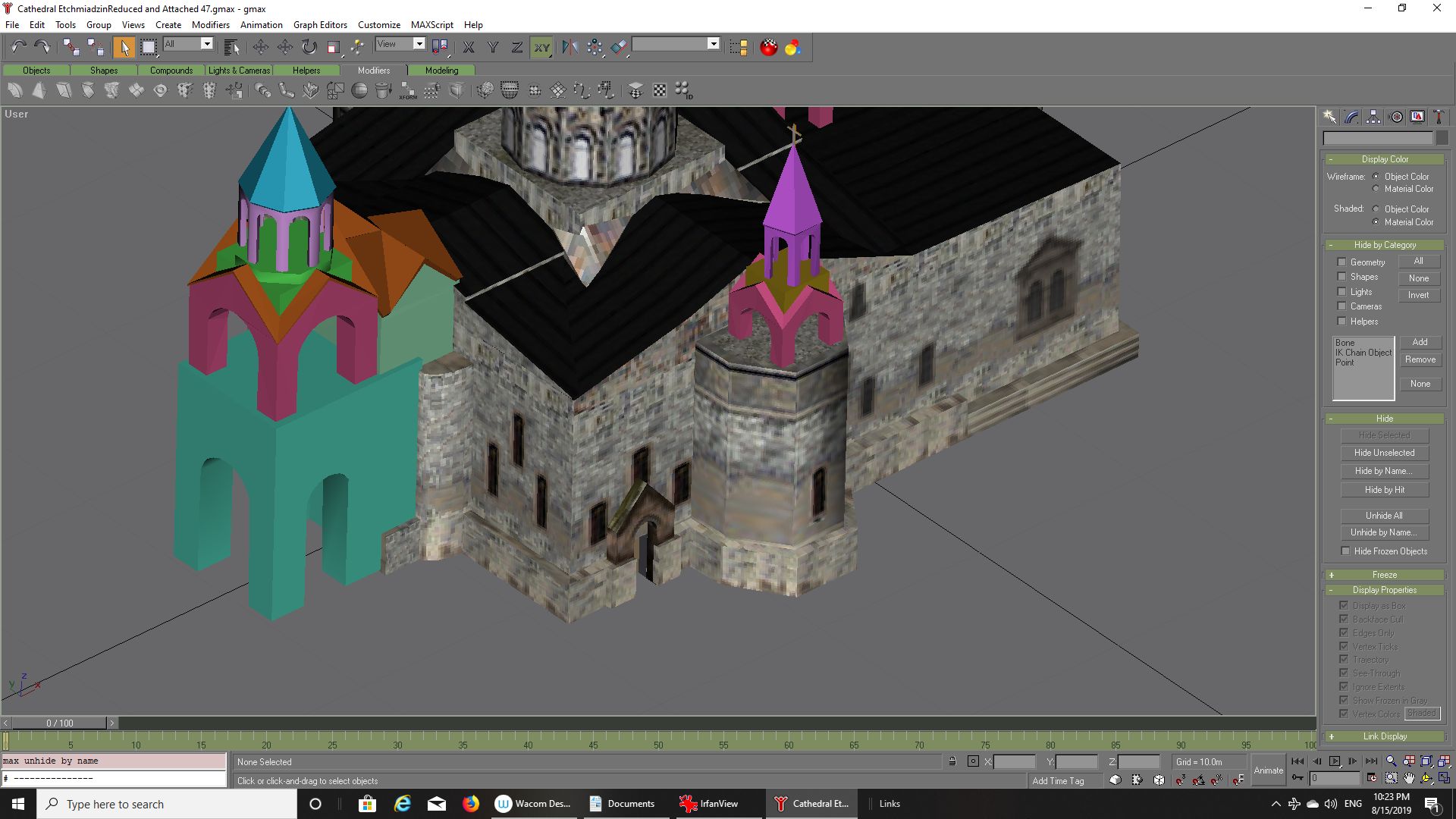Click the Pan hand viewport icon
The image size is (1456, 819).
click(1409, 778)
